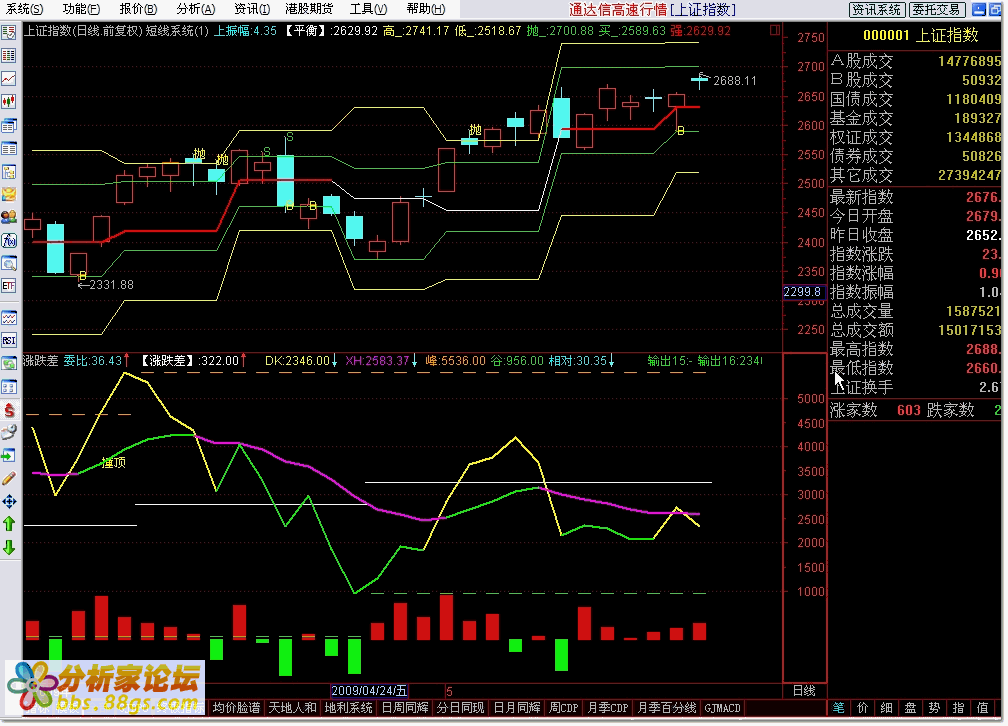Click the quote table grid icon
The width and height of the screenshot is (1008, 726).
click(x=9, y=56)
